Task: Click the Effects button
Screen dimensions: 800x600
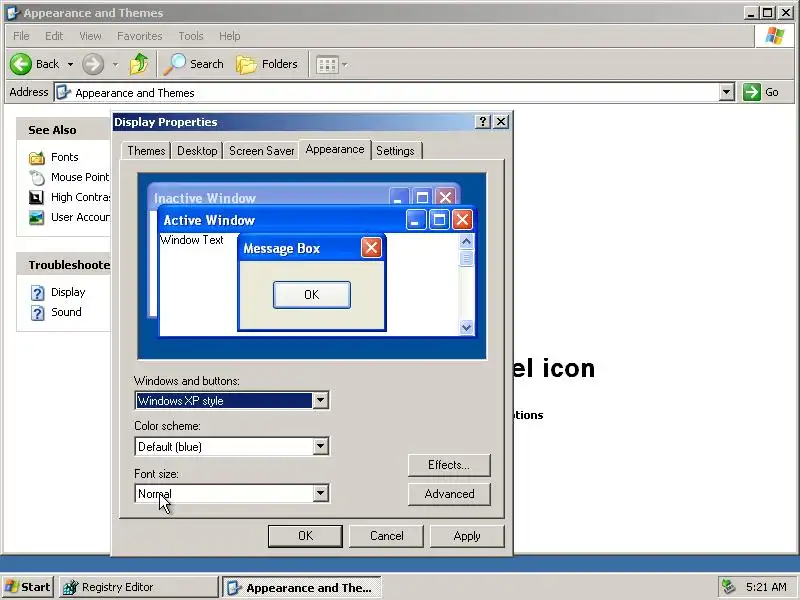Action: [x=449, y=465]
